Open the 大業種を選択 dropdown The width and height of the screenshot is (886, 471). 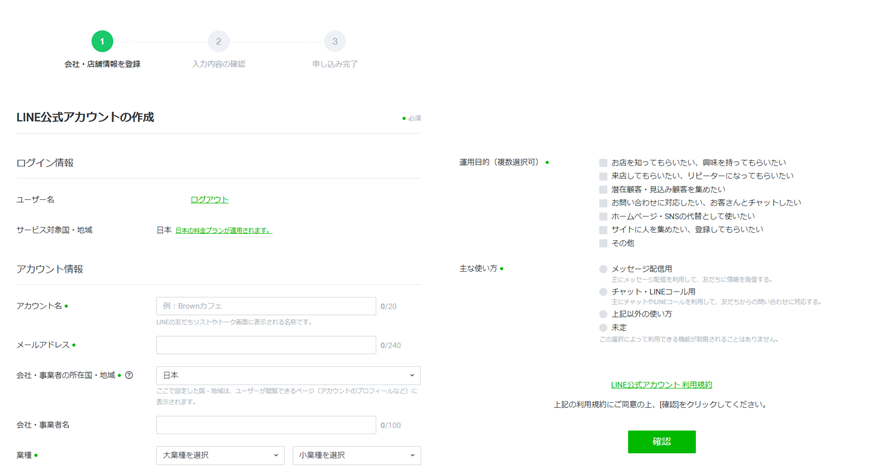click(220, 455)
